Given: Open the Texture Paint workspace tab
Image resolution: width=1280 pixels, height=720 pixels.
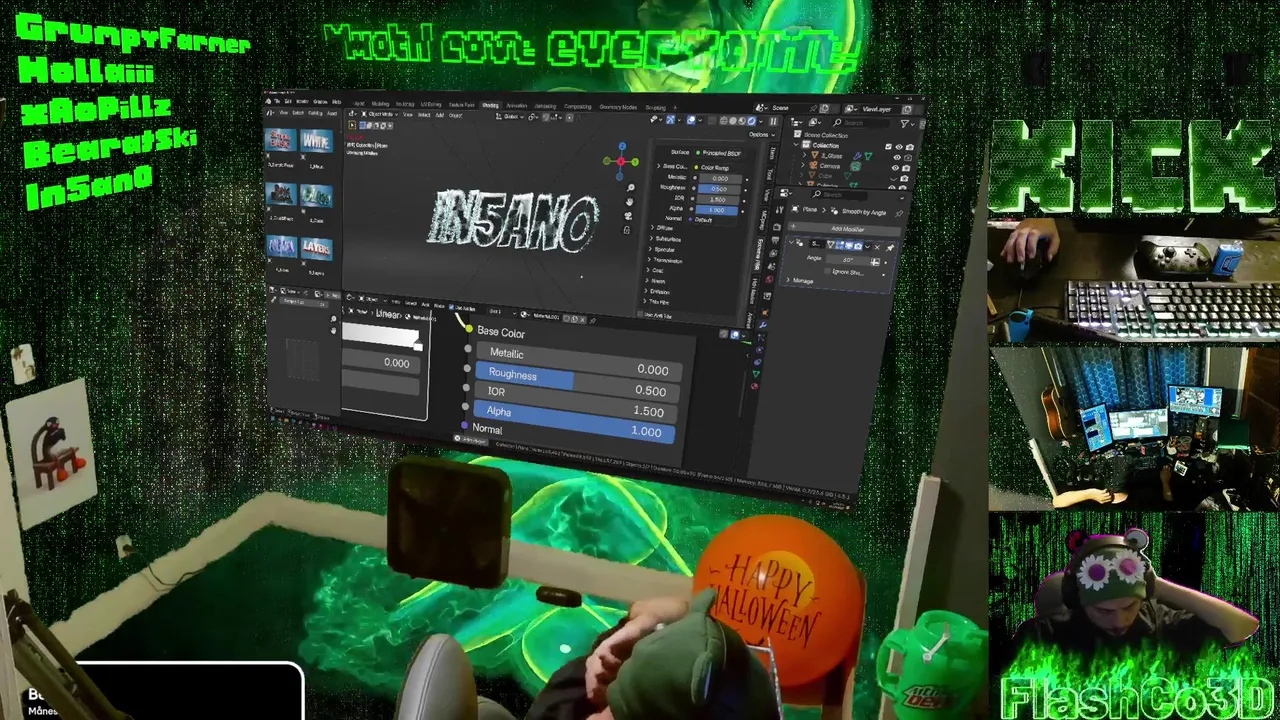Looking at the screenshot, I should [x=461, y=104].
